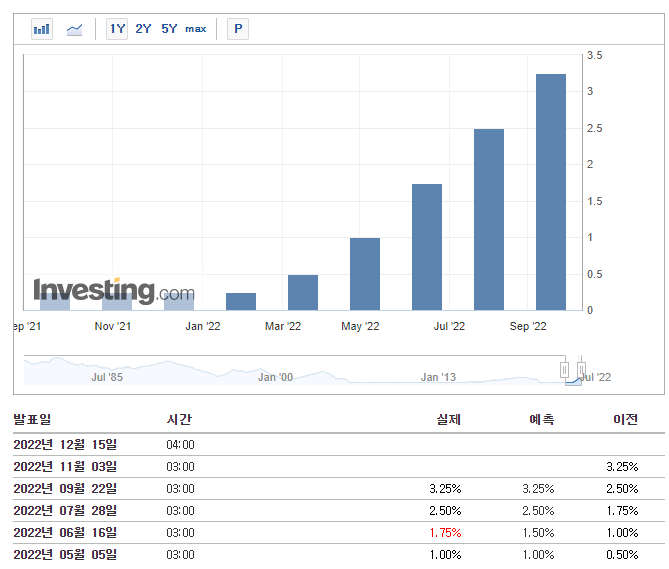Click the right handle of range navigator

click(581, 370)
